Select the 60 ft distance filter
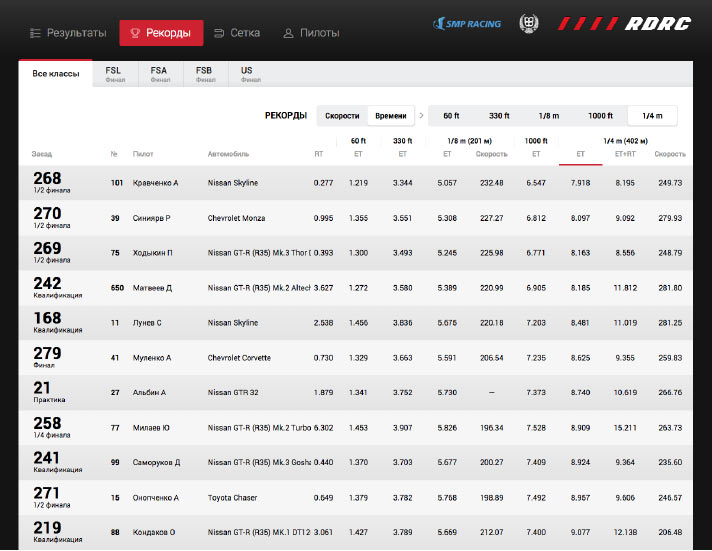 coord(452,116)
